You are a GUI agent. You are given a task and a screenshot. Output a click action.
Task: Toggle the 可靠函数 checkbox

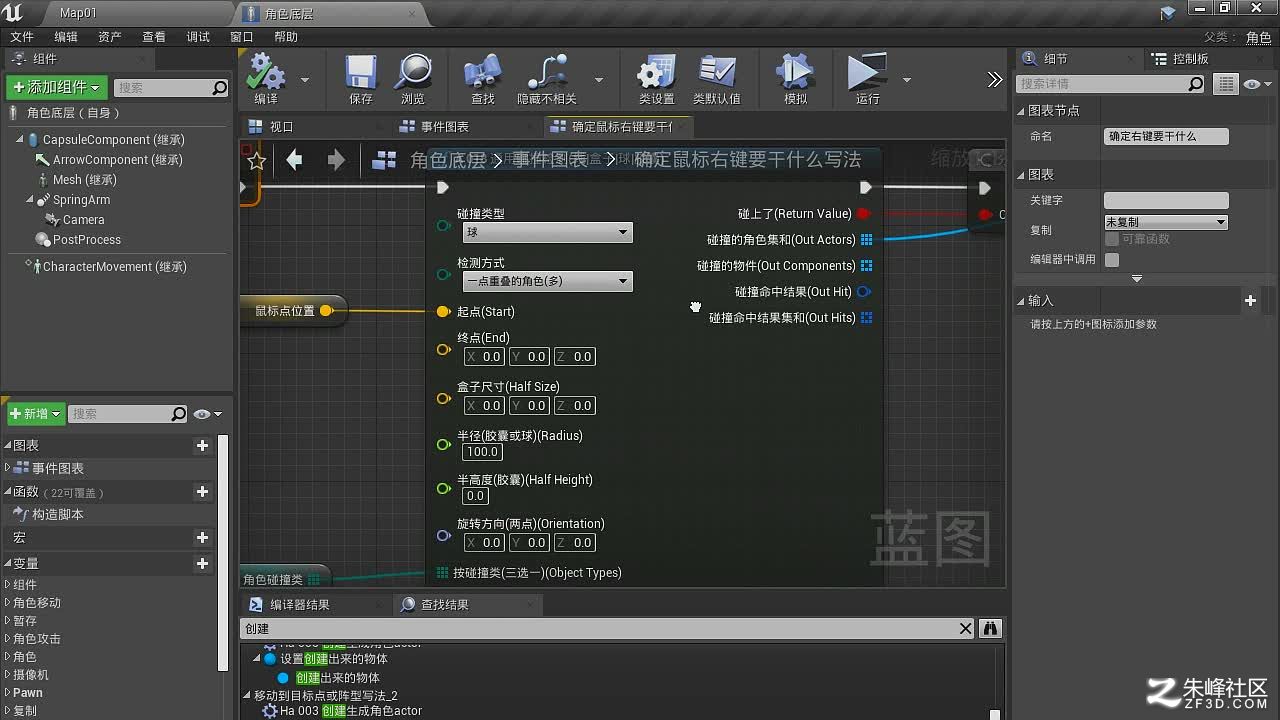(x=1112, y=239)
